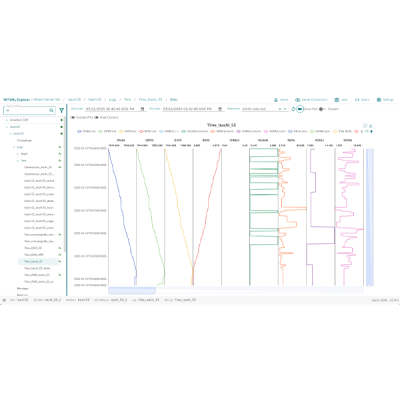This screenshot has width=400, height=400.
Task: Open the Logs breadcrumb
Action: (x=113, y=100)
